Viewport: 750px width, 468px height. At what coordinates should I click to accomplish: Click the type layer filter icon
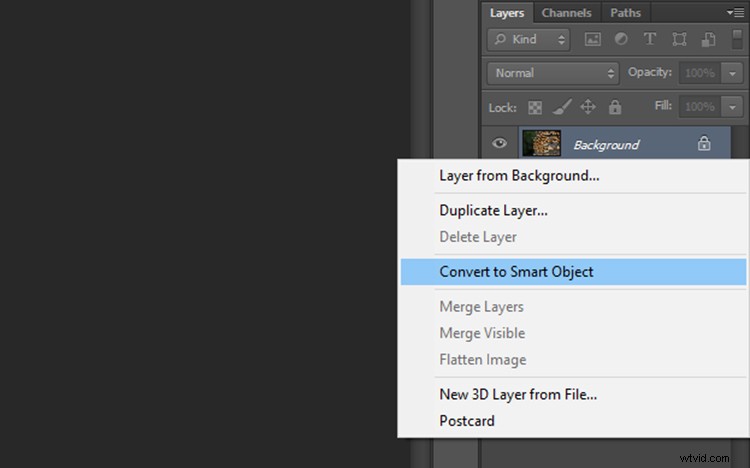point(650,40)
